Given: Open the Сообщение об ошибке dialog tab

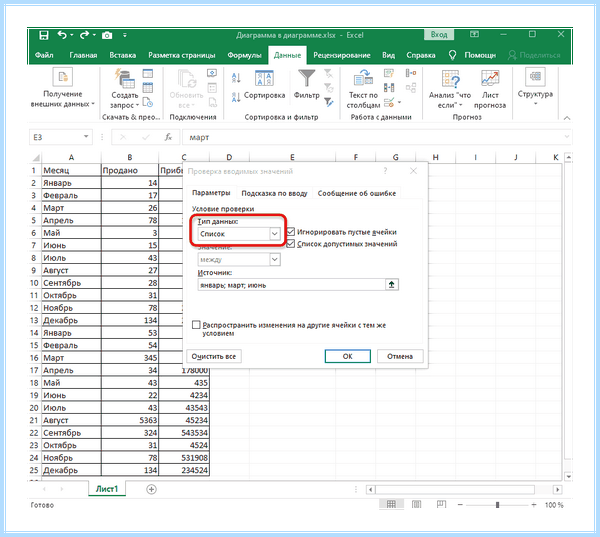Looking at the screenshot, I should pyautogui.click(x=357, y=193).
